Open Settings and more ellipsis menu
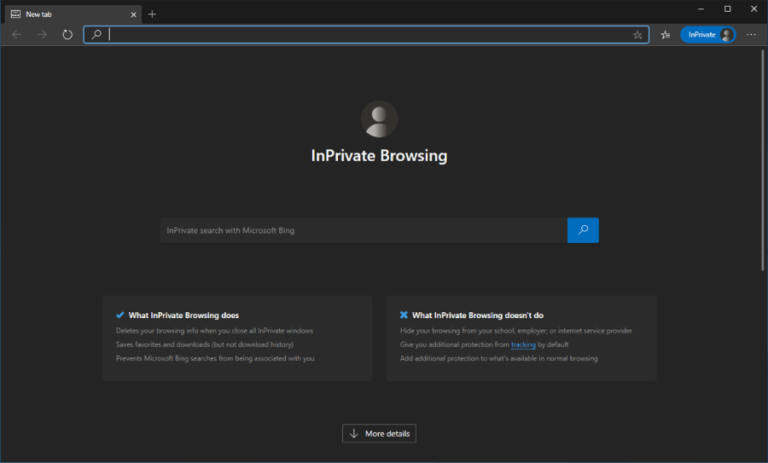768x463 pixels. click(x=751, y=35)
